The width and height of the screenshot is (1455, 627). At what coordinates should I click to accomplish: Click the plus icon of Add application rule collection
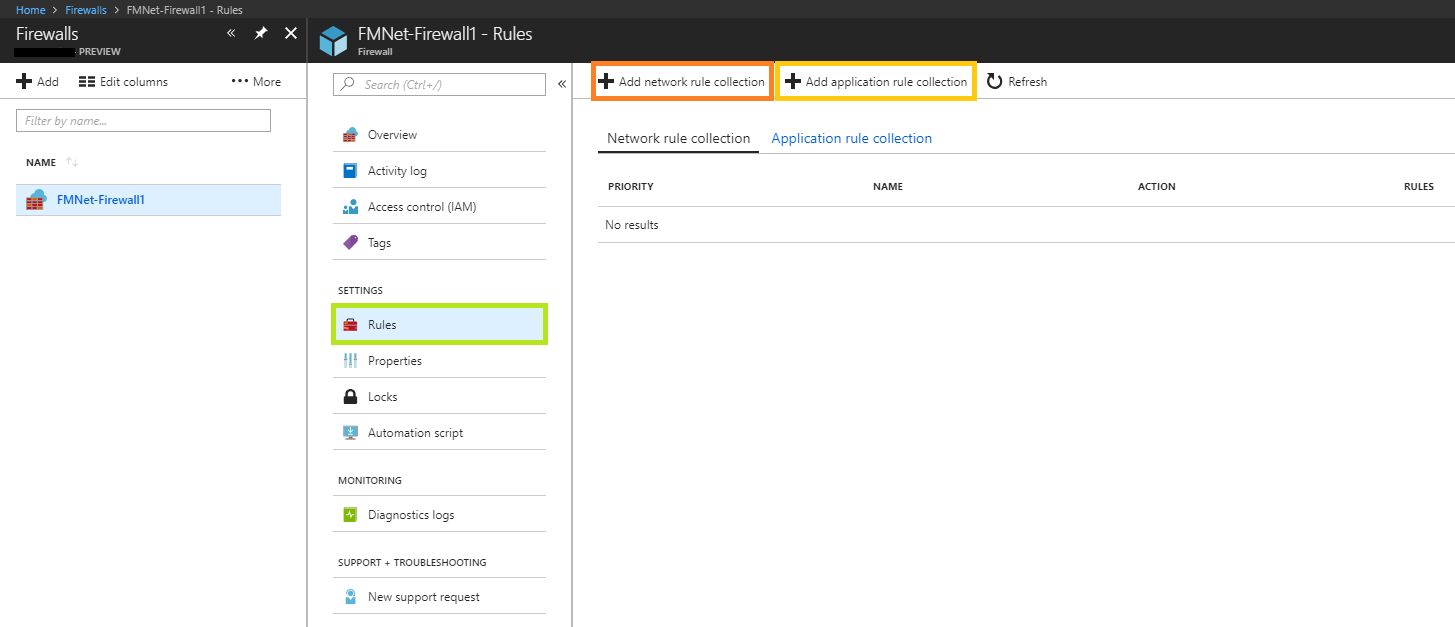(x=793, y=82)
